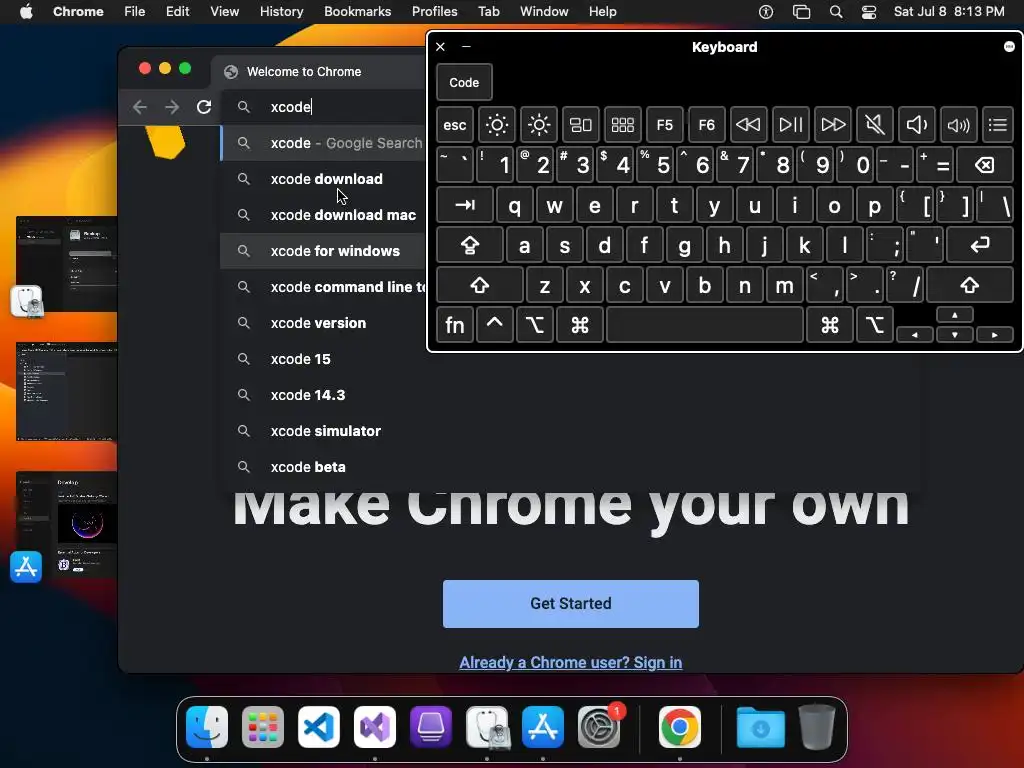Toggle the control (^) key

(494, 325)
